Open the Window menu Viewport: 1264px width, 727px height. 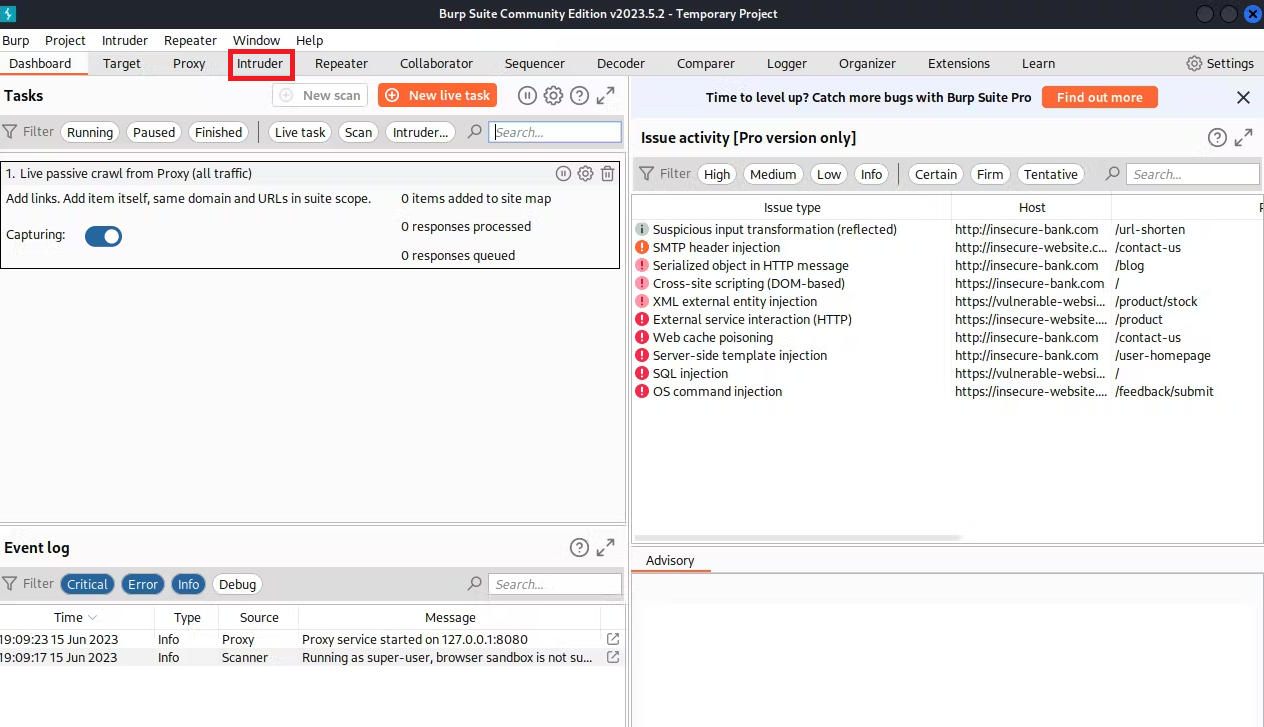[257, 40]
